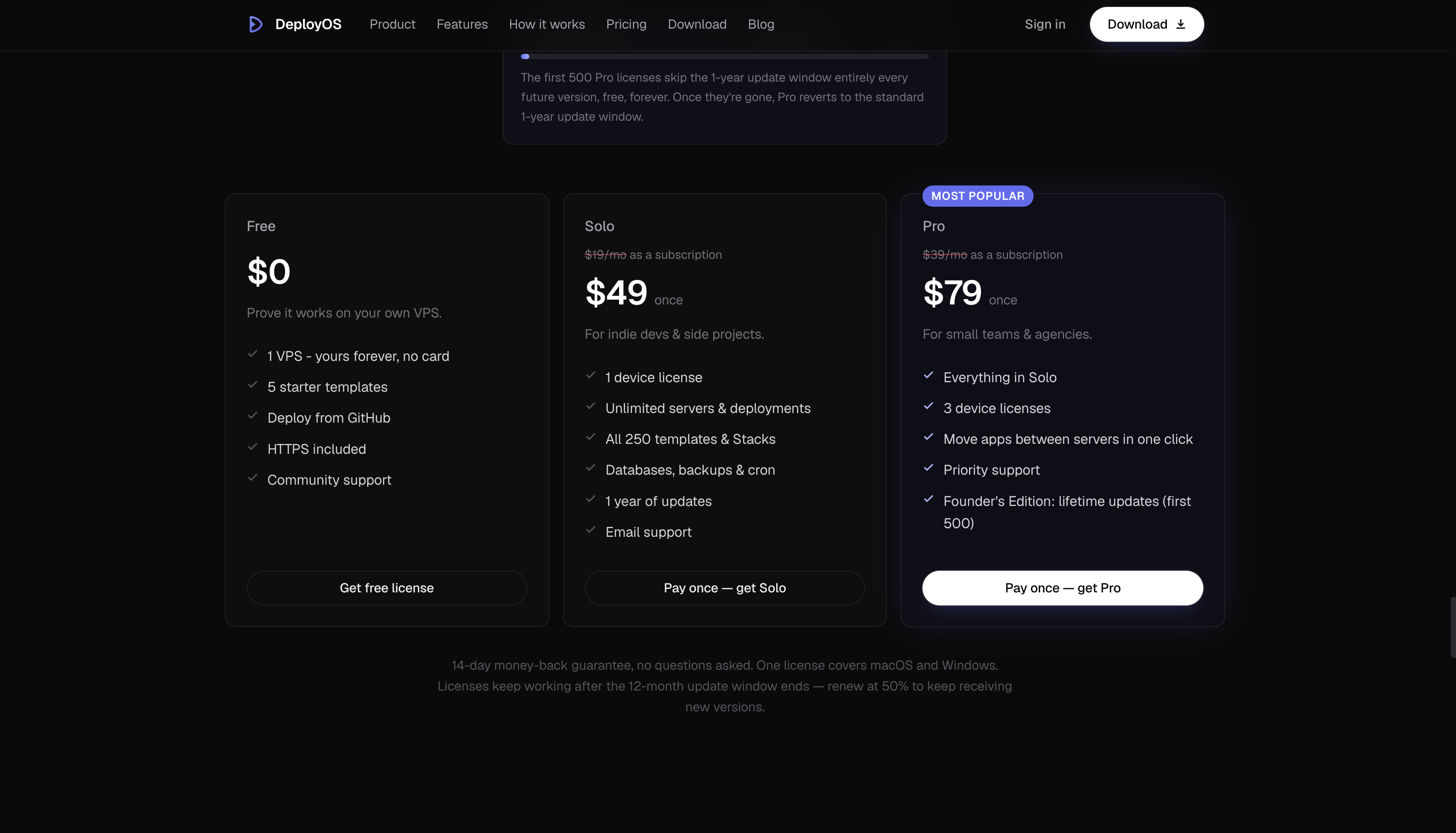Click 'Priority support' text
Image resolution: width=1456 pixels, height=833 pixels.
coord(991,470)
